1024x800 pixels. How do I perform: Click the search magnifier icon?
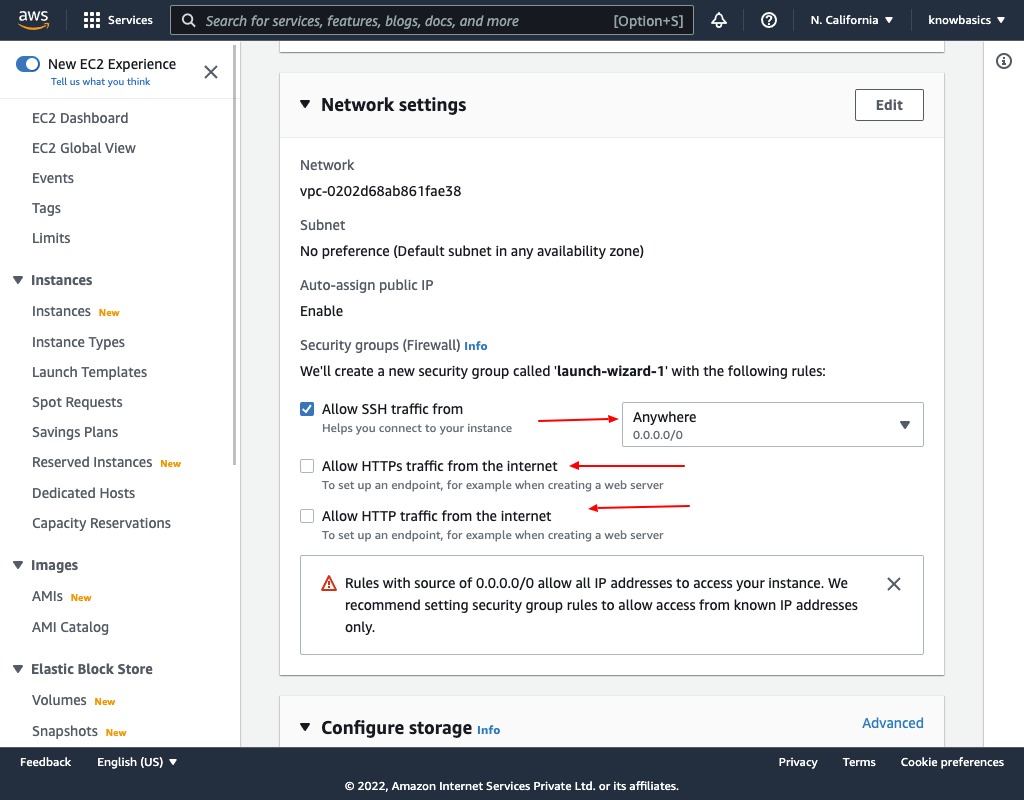click(x=188, y=20)
